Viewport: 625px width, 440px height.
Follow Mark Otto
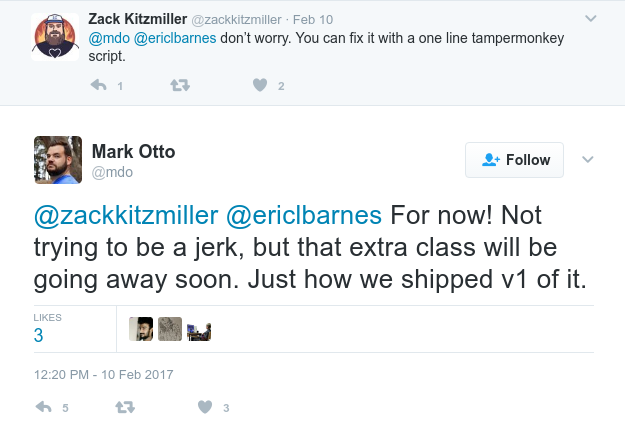tap(514, 160)
